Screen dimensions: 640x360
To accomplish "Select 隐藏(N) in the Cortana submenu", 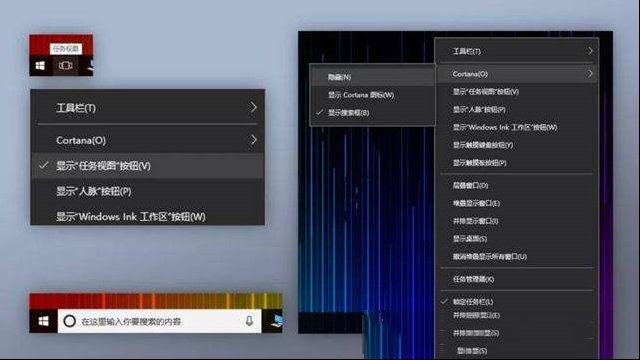I will tap(372, 77).
